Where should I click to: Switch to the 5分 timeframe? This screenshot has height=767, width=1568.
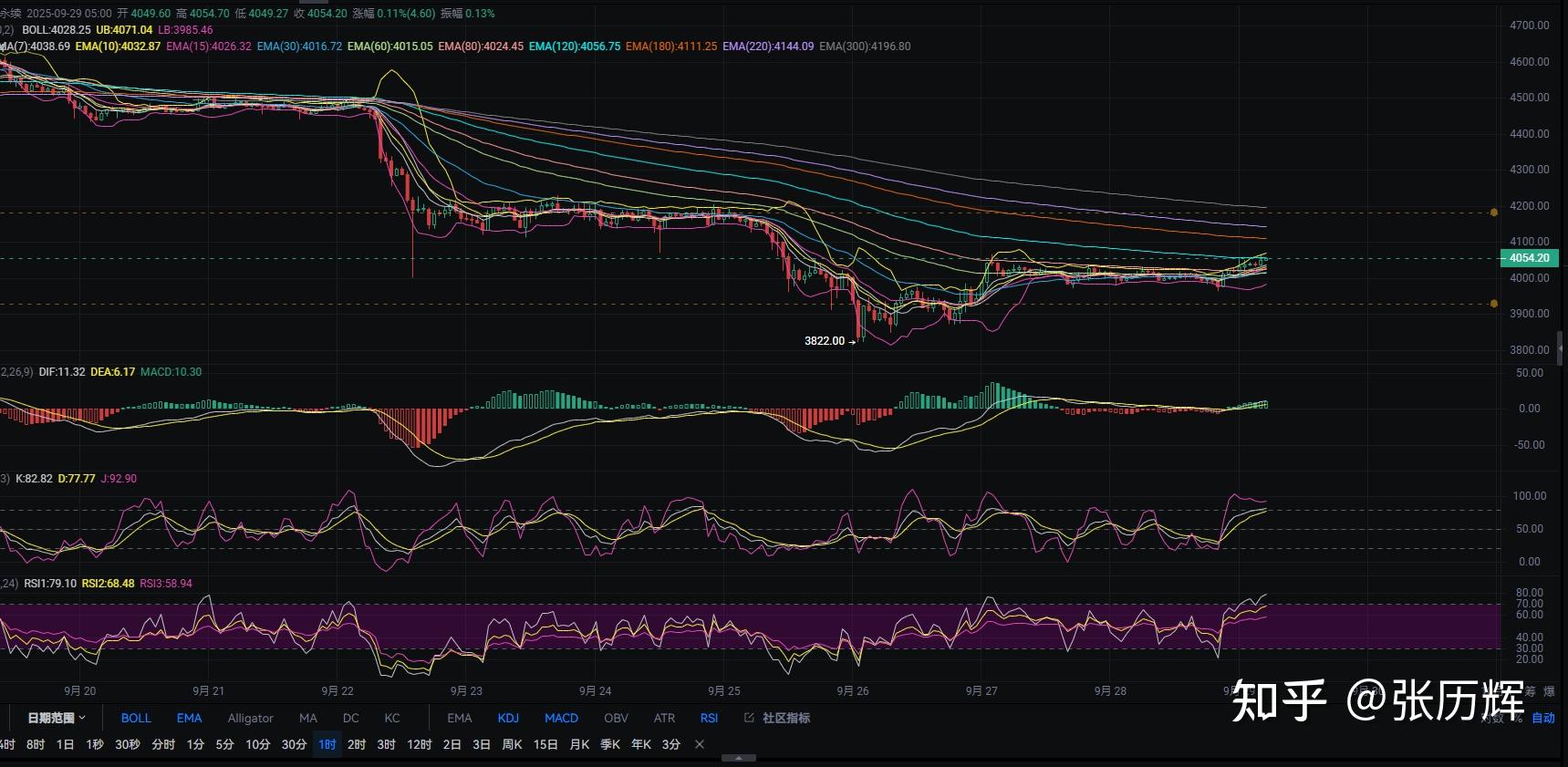pyautogui.click(x=224, y=744)
